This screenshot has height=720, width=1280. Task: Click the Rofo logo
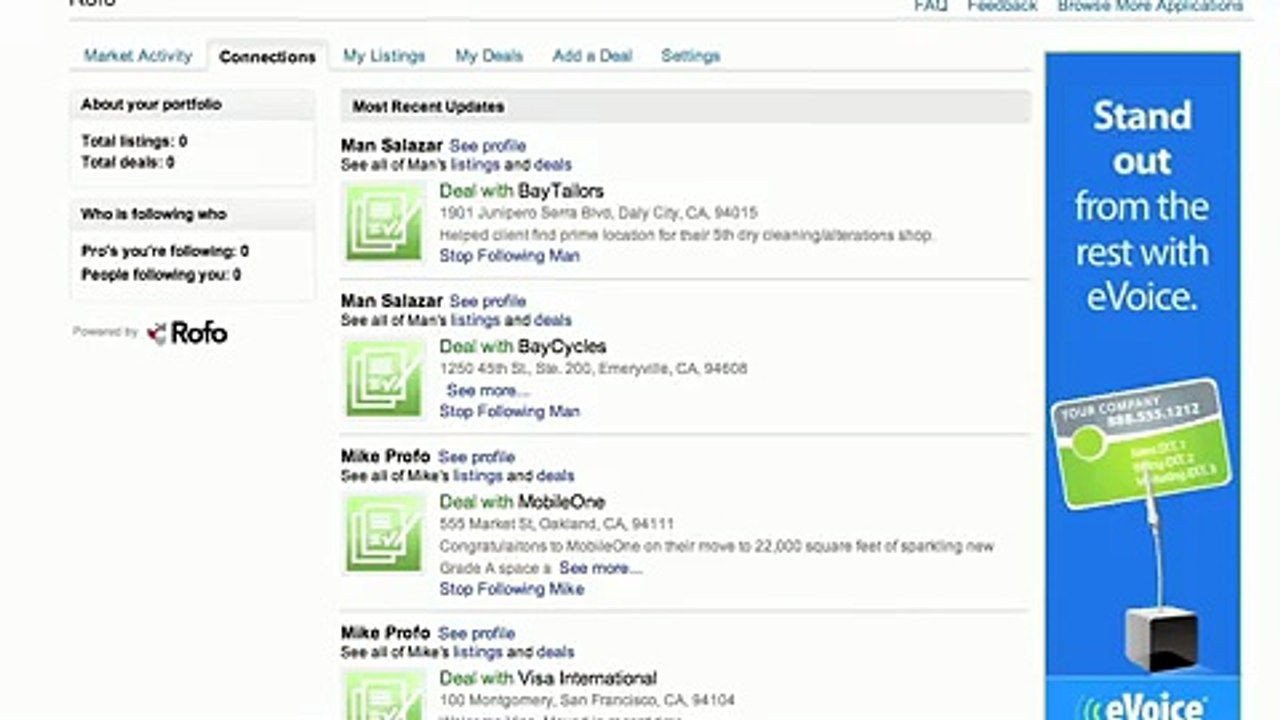[187, 333]
